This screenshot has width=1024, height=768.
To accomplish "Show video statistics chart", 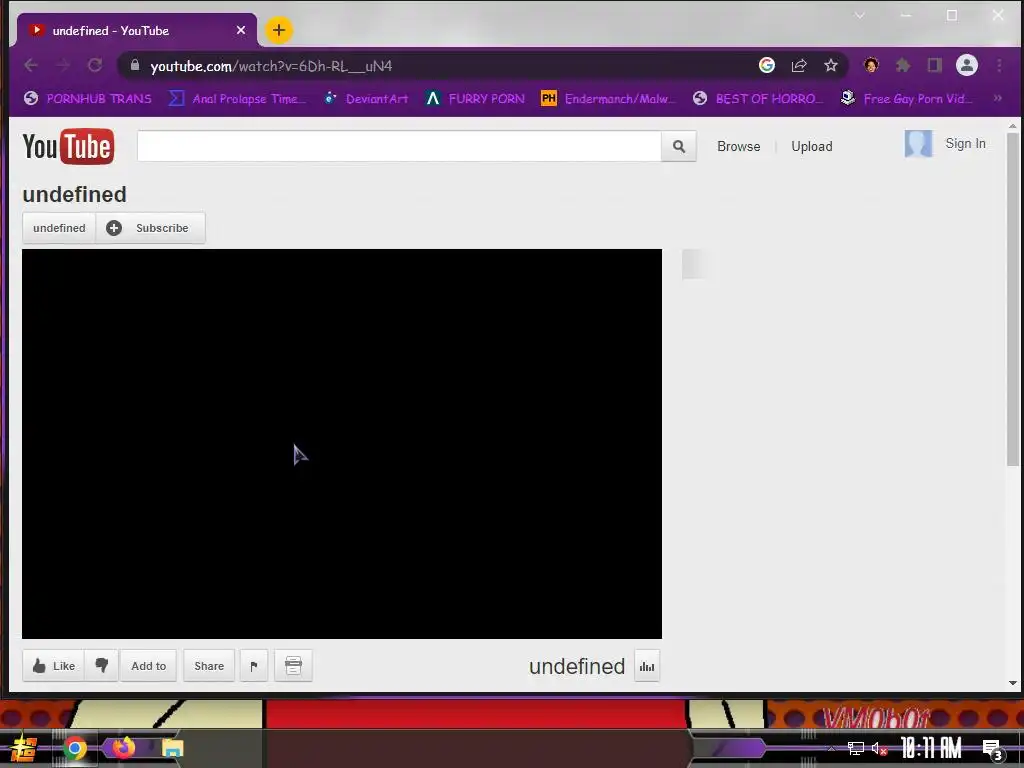I will [x=647, y=666].
